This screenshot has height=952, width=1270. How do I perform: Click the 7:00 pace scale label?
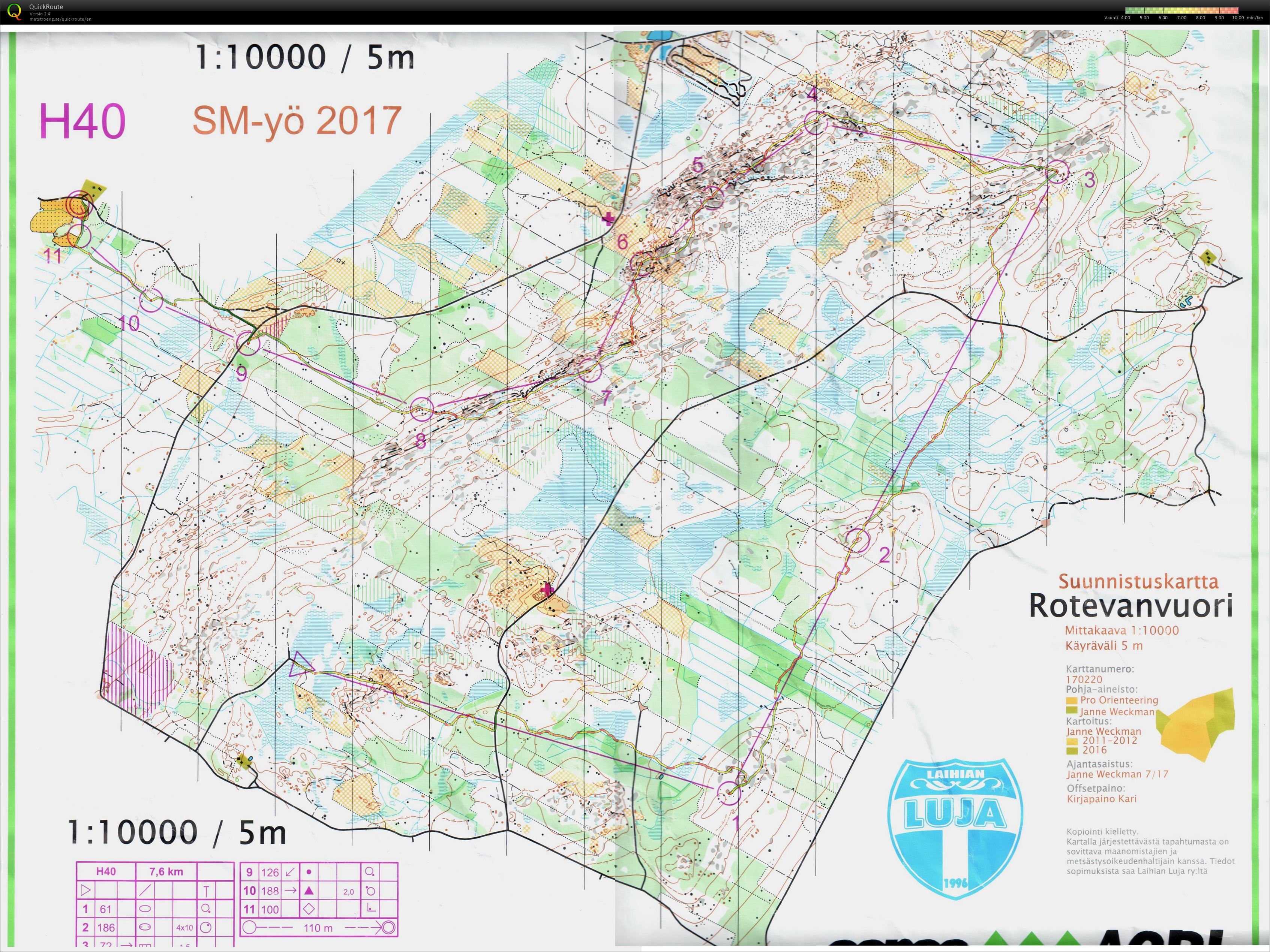[1182, 18]
